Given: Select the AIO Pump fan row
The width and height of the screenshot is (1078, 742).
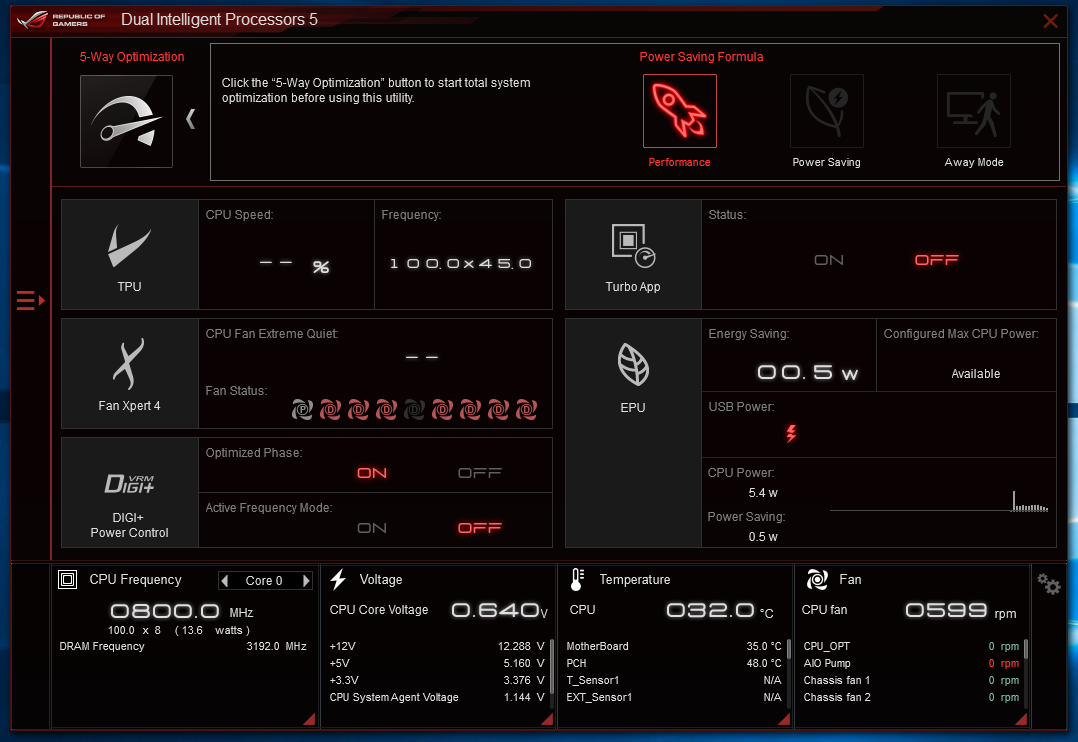Looking at the screenshot, I should (x=911, y=664).
